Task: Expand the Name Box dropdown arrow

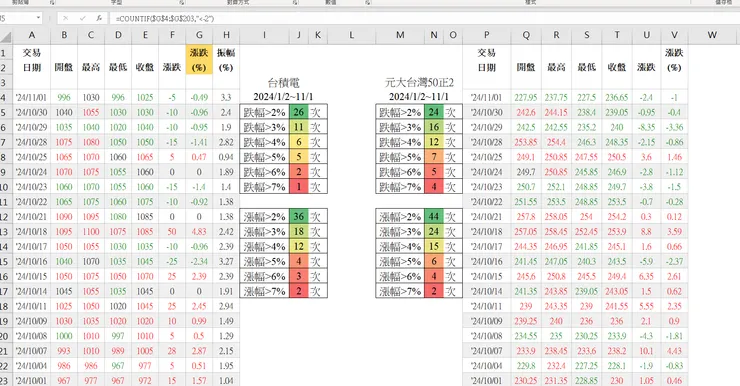Action: click(38, 18)
